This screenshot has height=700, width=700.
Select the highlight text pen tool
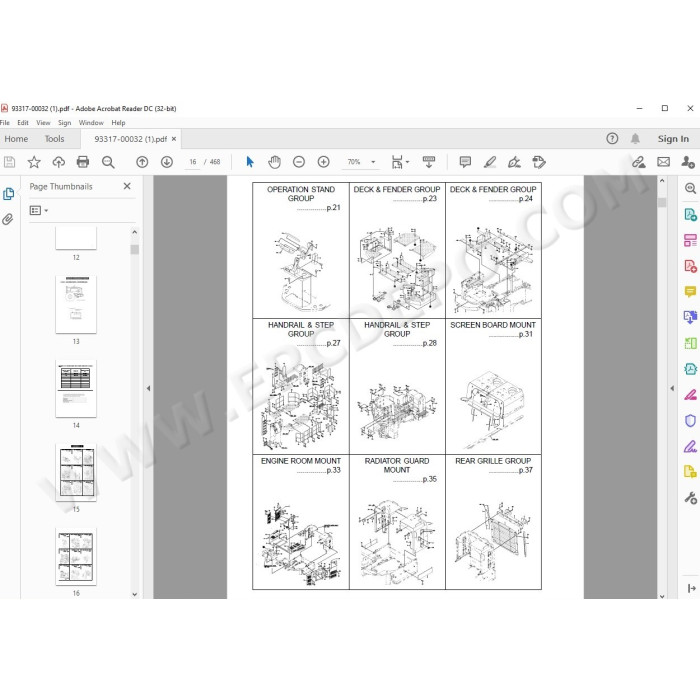coord(490,162)
